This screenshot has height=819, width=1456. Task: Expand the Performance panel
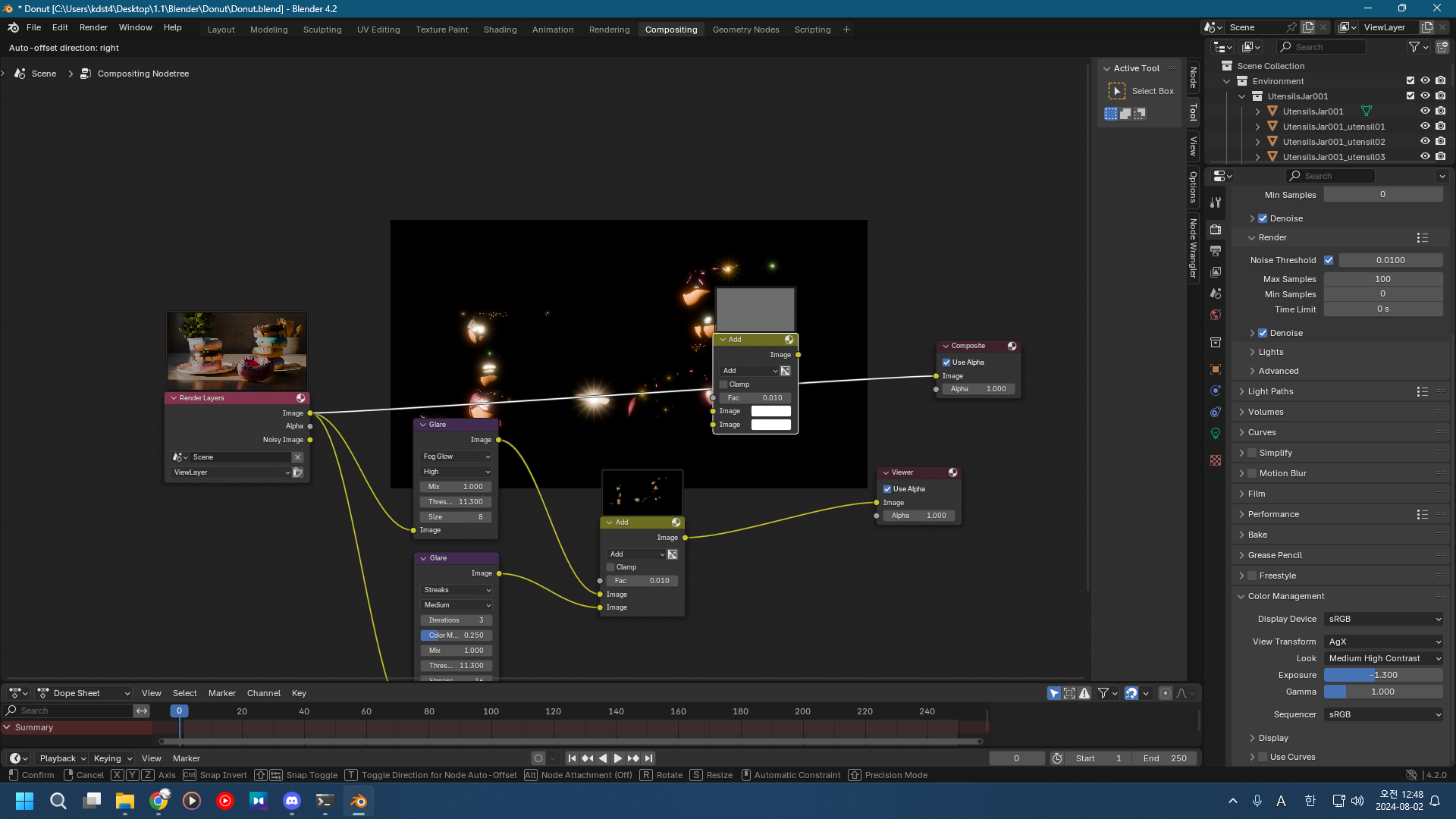click(1272, 514)
